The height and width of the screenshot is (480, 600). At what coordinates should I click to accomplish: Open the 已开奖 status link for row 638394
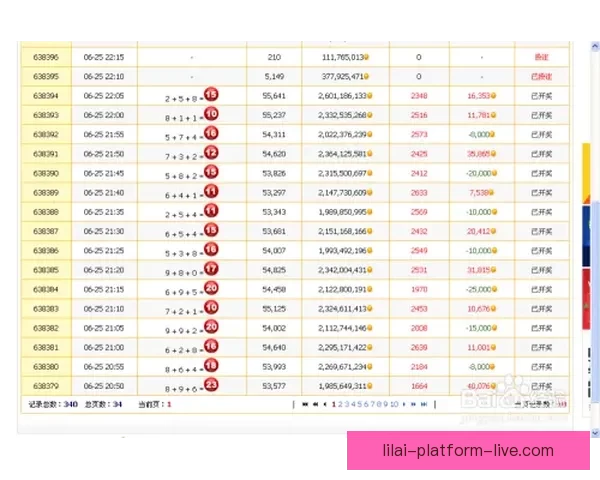coord(541,96)
